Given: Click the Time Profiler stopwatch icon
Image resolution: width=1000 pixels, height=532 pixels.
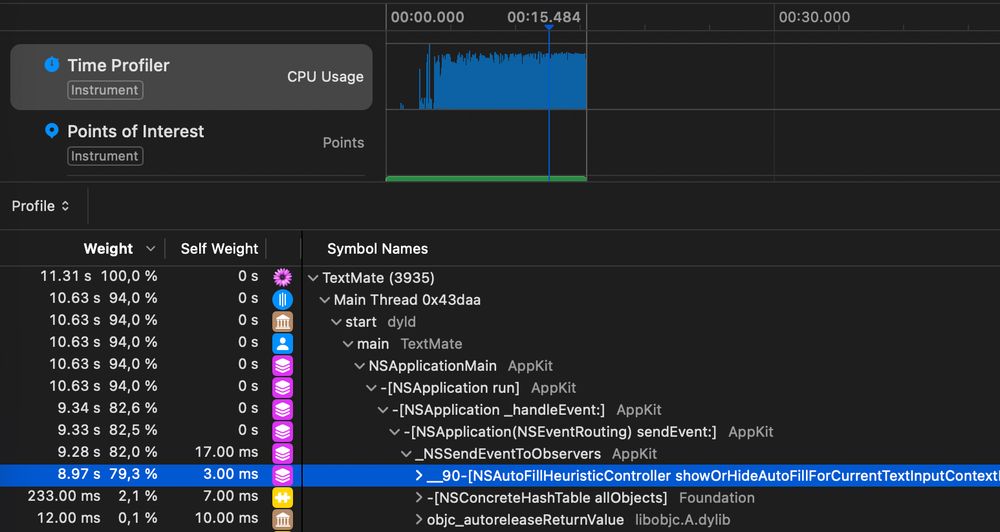Looking at the screenshot, I should point(52,64).
